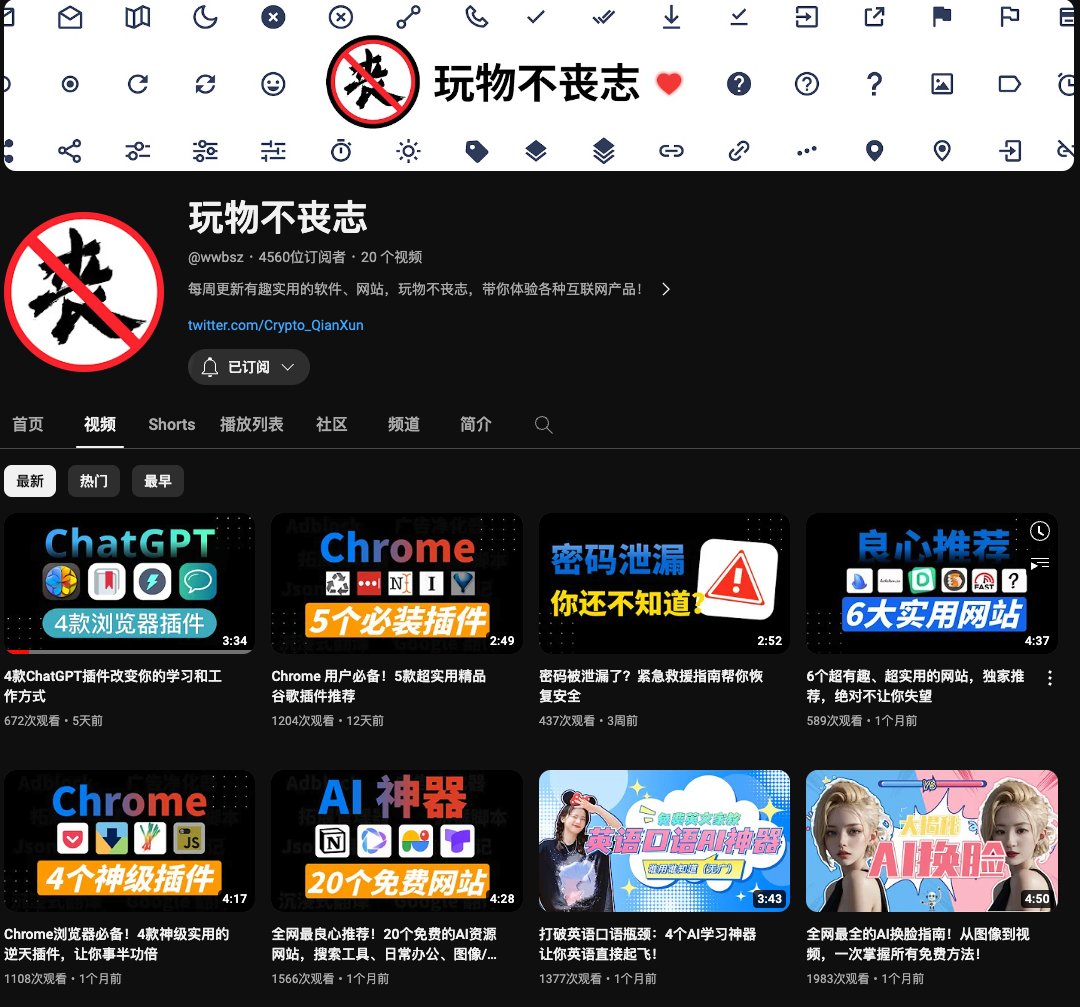Open the Shorts tab

pyautogui.click(x=172, y=424)
